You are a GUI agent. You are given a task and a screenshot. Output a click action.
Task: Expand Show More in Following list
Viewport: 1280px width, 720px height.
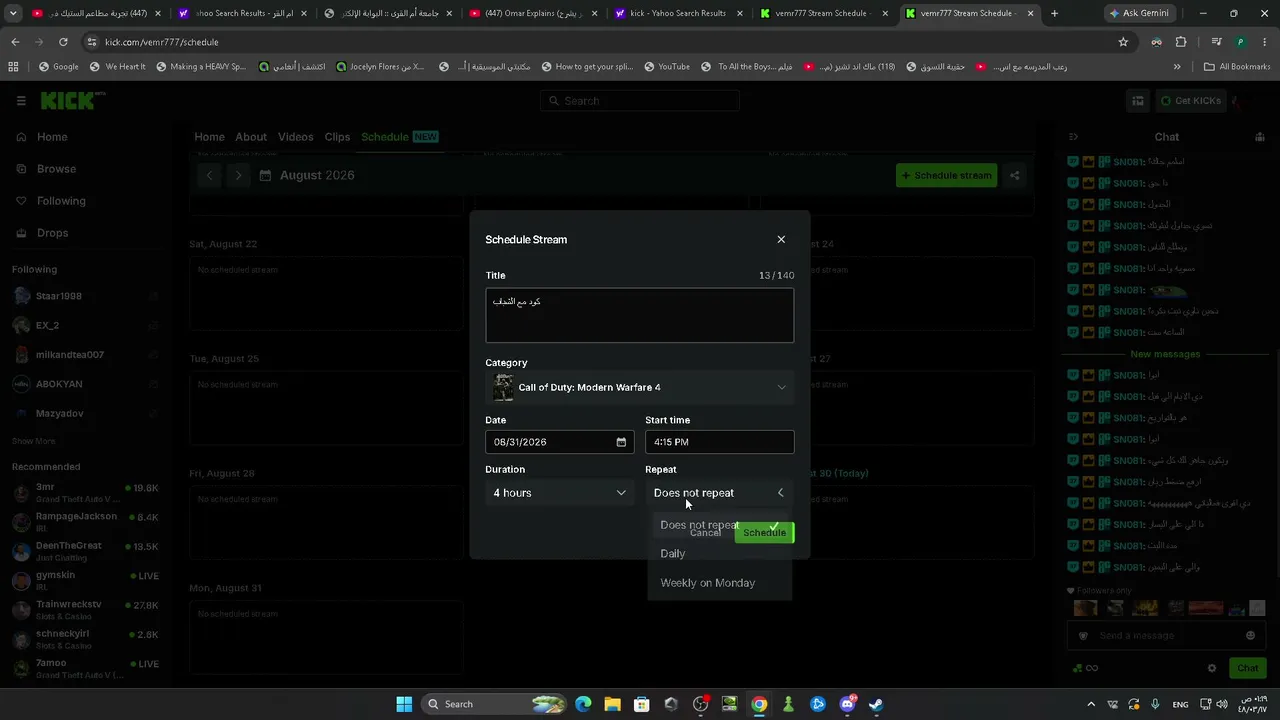34,441
